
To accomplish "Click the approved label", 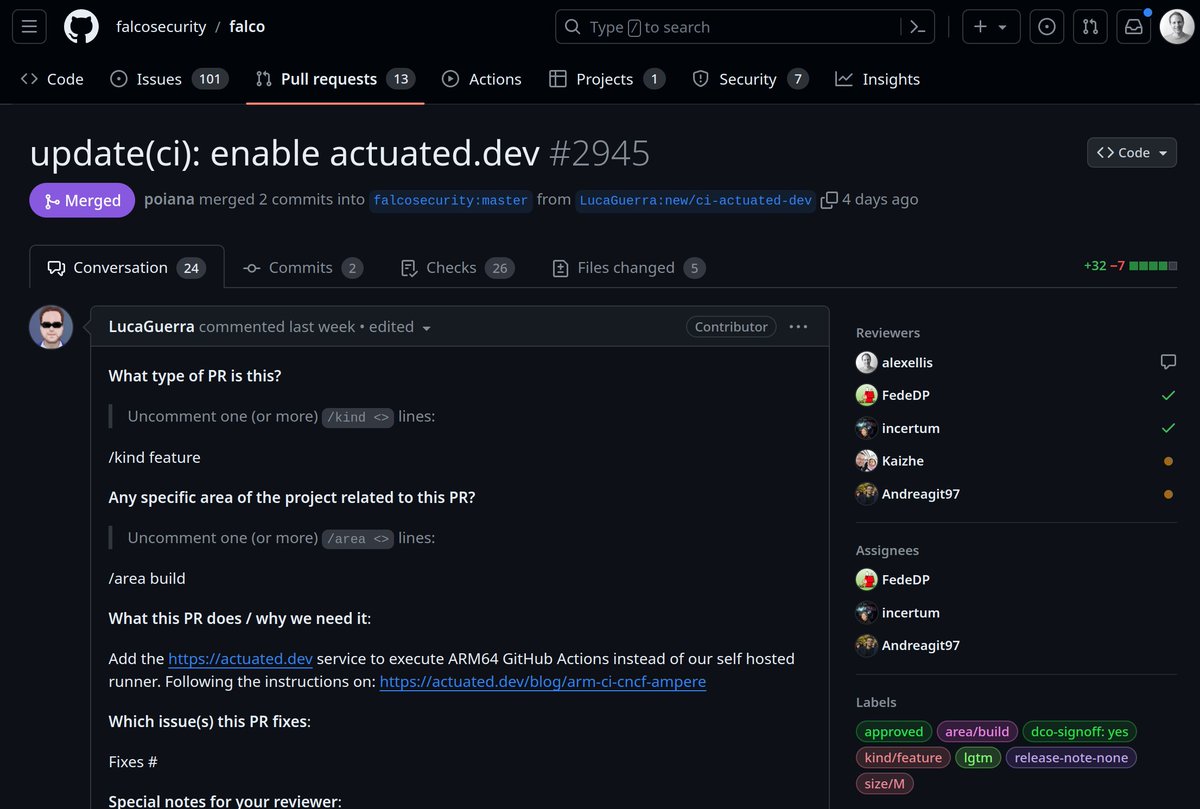I will click(894, 731).
